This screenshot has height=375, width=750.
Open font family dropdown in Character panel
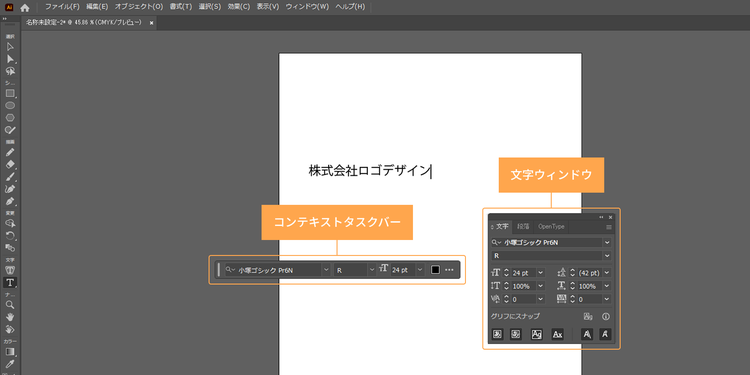pyautogui.click(x=607, y=243)
